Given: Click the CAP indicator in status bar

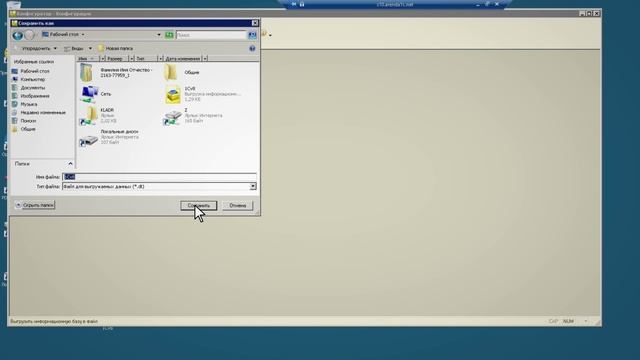Looking at the screenshot, I should 553,321.
